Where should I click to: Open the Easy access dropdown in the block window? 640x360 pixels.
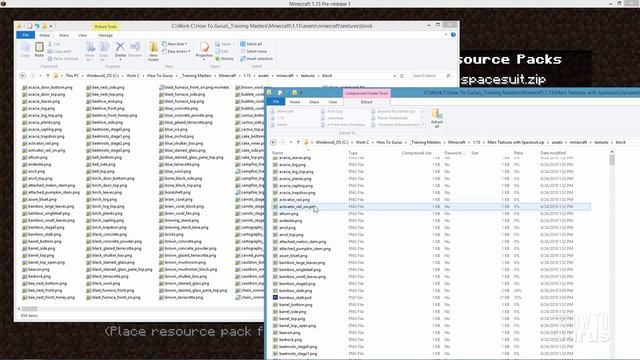coord(176,51)
